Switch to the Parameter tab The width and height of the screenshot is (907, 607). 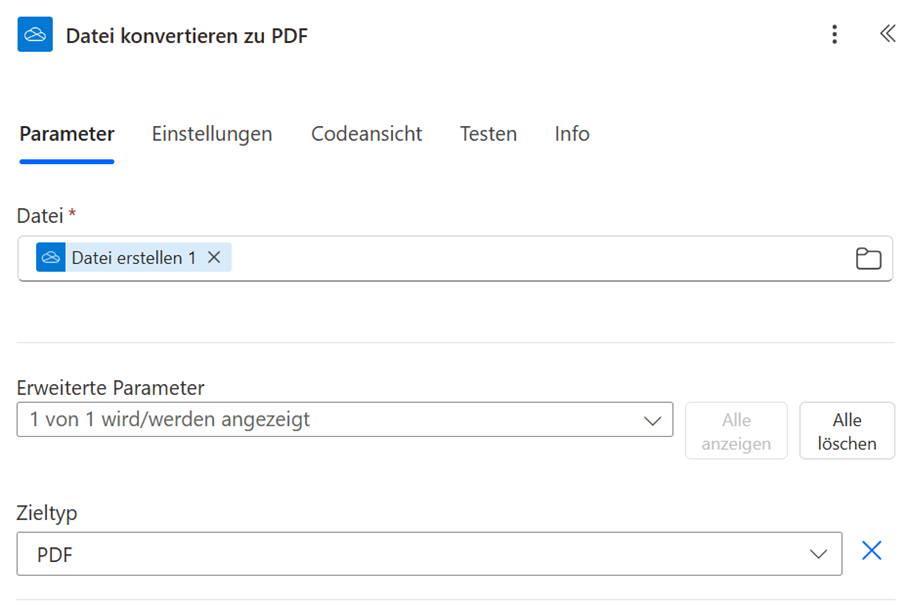pyautogui.click(x=67, y=134)
